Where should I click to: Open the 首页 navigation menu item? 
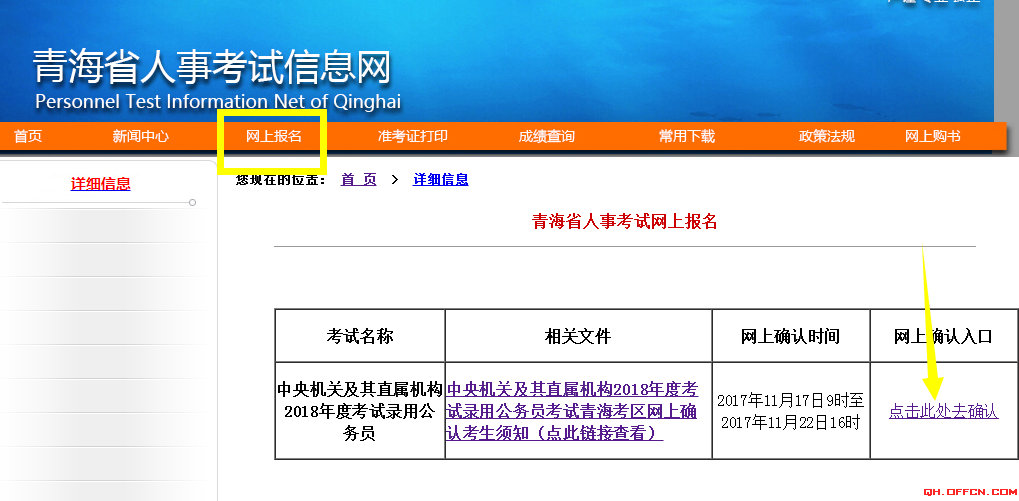tap(28, 136)
